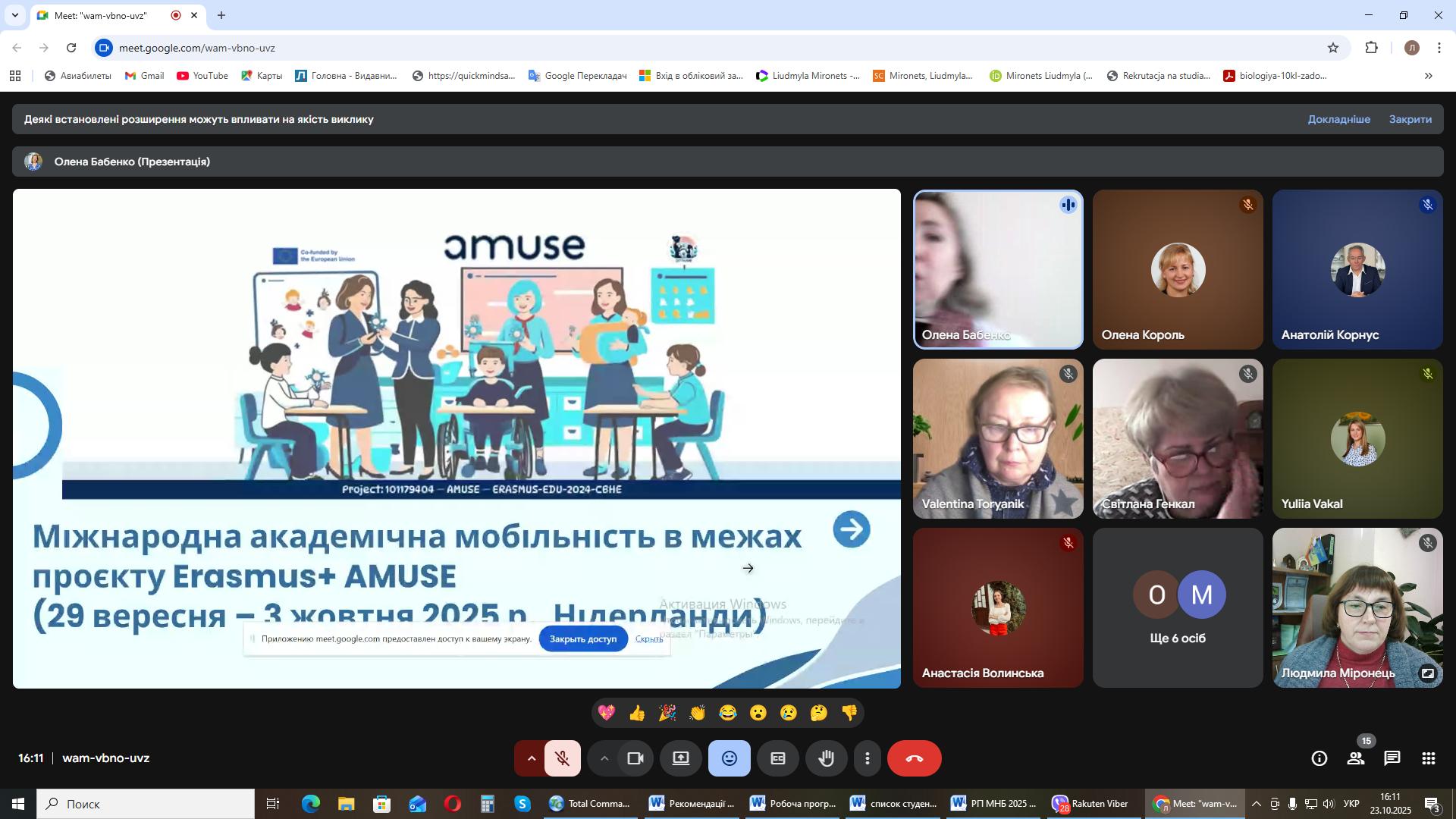Click the present screen button
Viewport: 1456px width, 819px height.
click(680, 758)
